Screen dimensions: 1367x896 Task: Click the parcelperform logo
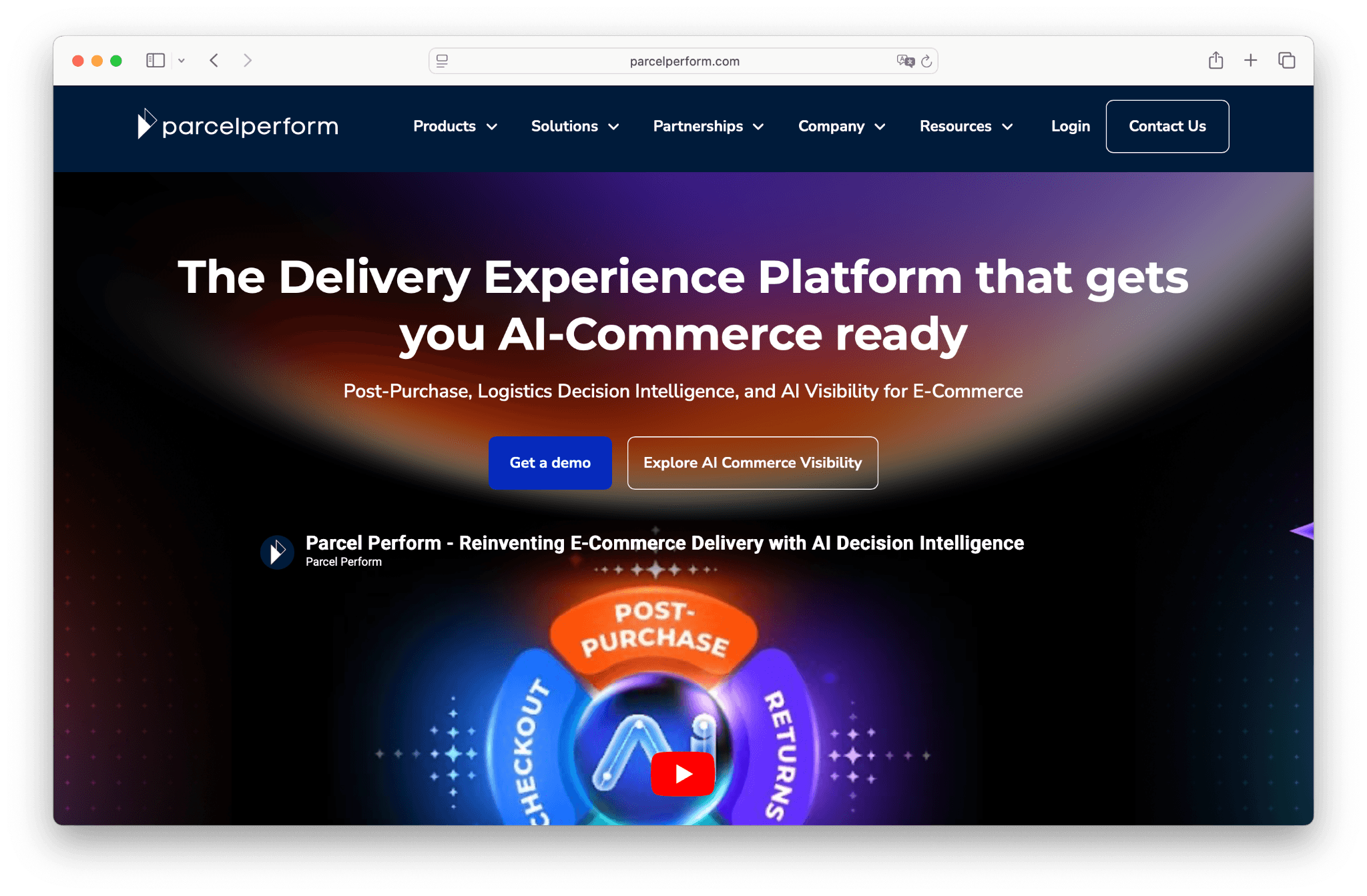pos(238,125)
